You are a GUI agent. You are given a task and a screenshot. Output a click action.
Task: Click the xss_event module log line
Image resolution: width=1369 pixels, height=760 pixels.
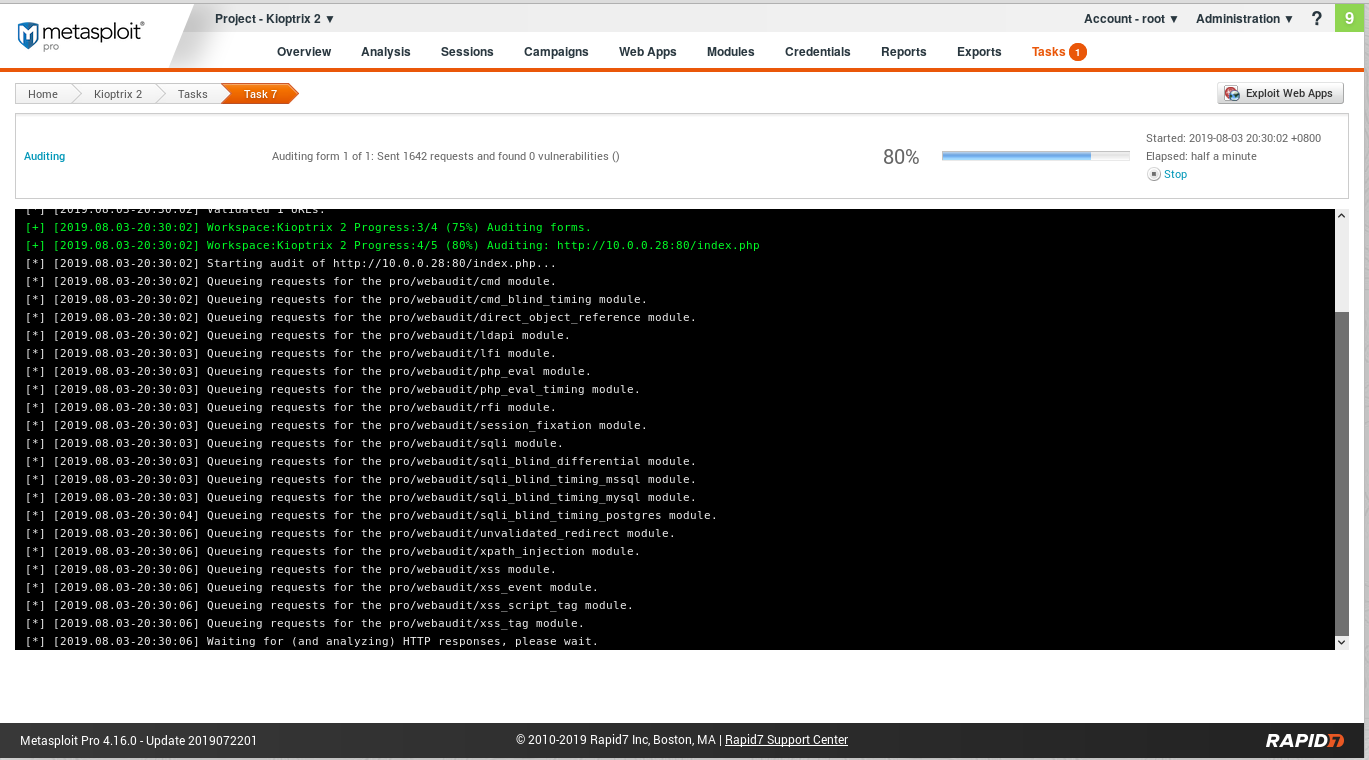pos(312,587)
